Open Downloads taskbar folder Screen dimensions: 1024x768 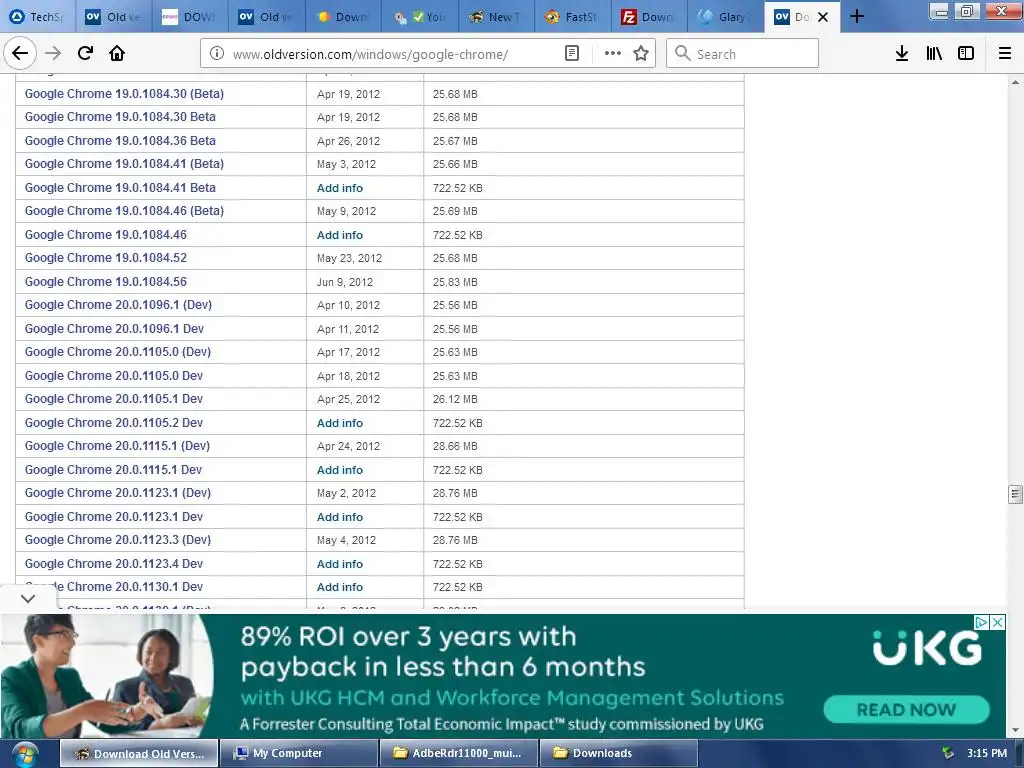(618, 754)
